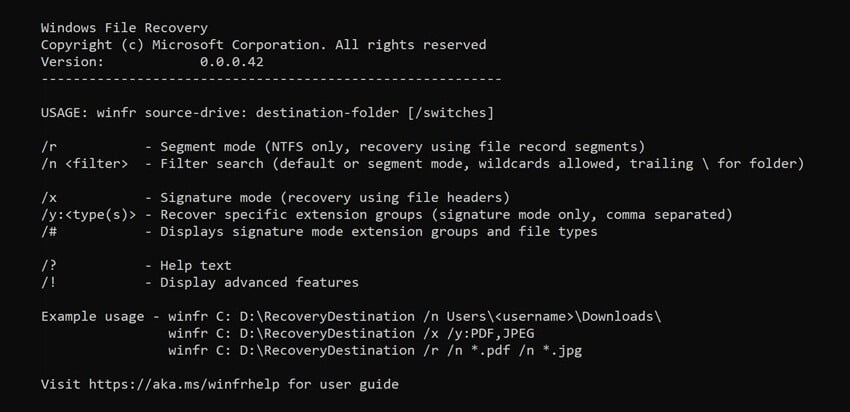Click the /! switch text
This screenshot has width=850, height=412.
(x=49, y=282)
